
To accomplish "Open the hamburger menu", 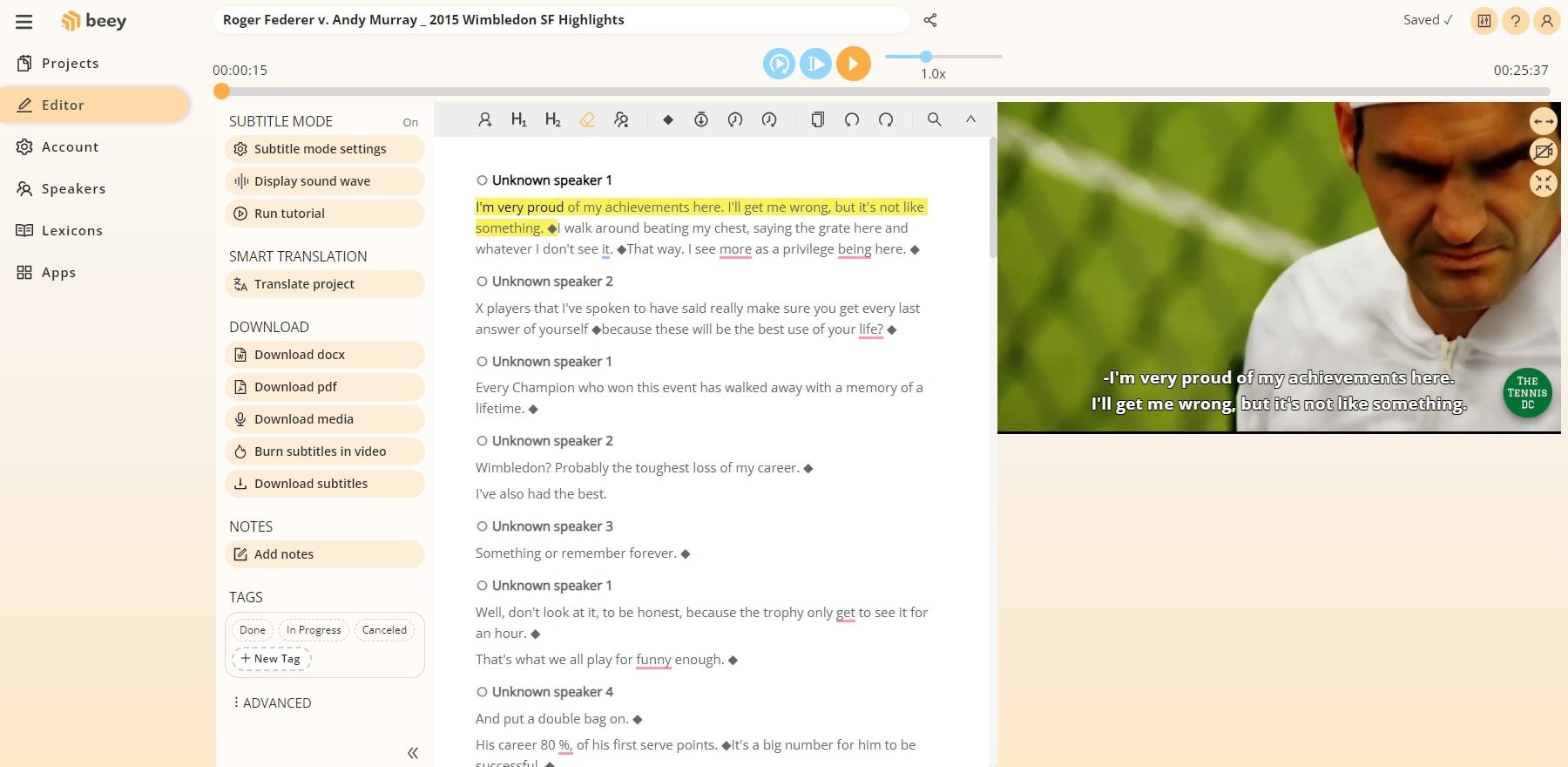I will [x=24, y=22].
